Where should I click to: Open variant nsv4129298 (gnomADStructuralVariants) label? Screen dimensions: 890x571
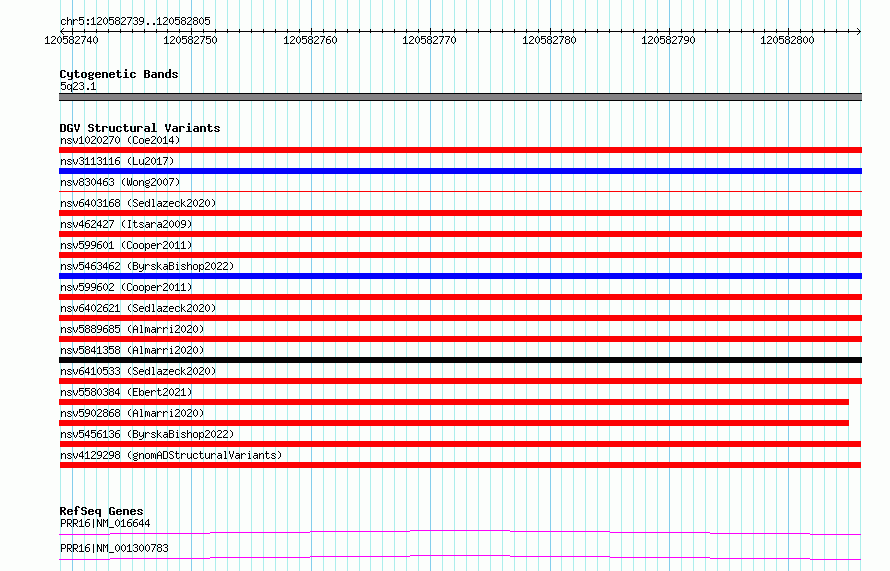171,455
